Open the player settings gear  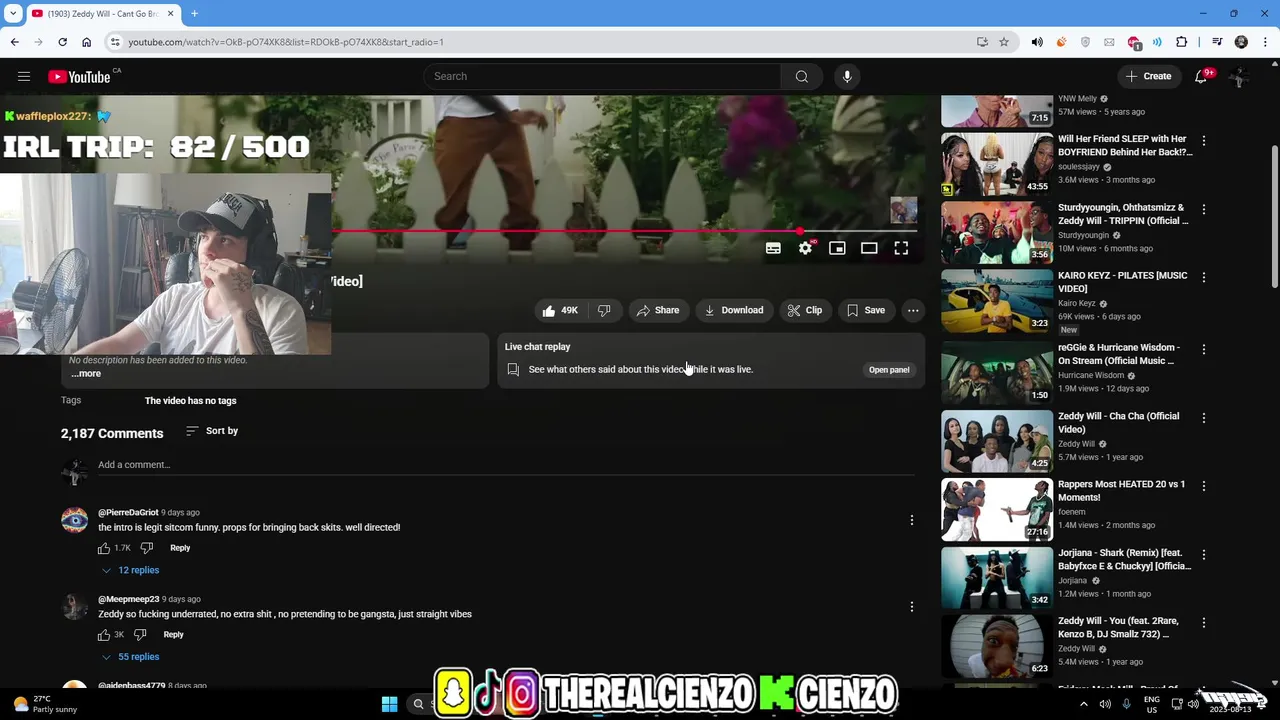coord(805,248)
